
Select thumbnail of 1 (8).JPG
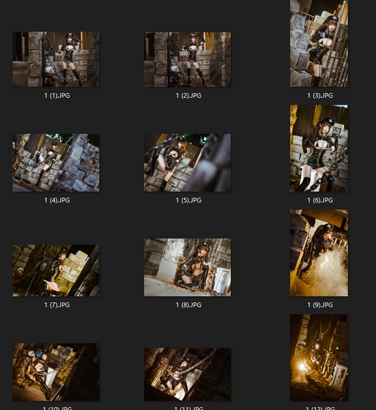(x=187, y=267)
